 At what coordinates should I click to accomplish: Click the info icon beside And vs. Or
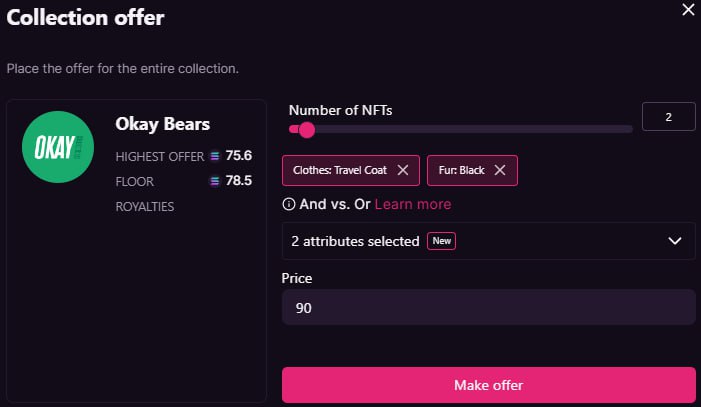click(x=289, y=204)
